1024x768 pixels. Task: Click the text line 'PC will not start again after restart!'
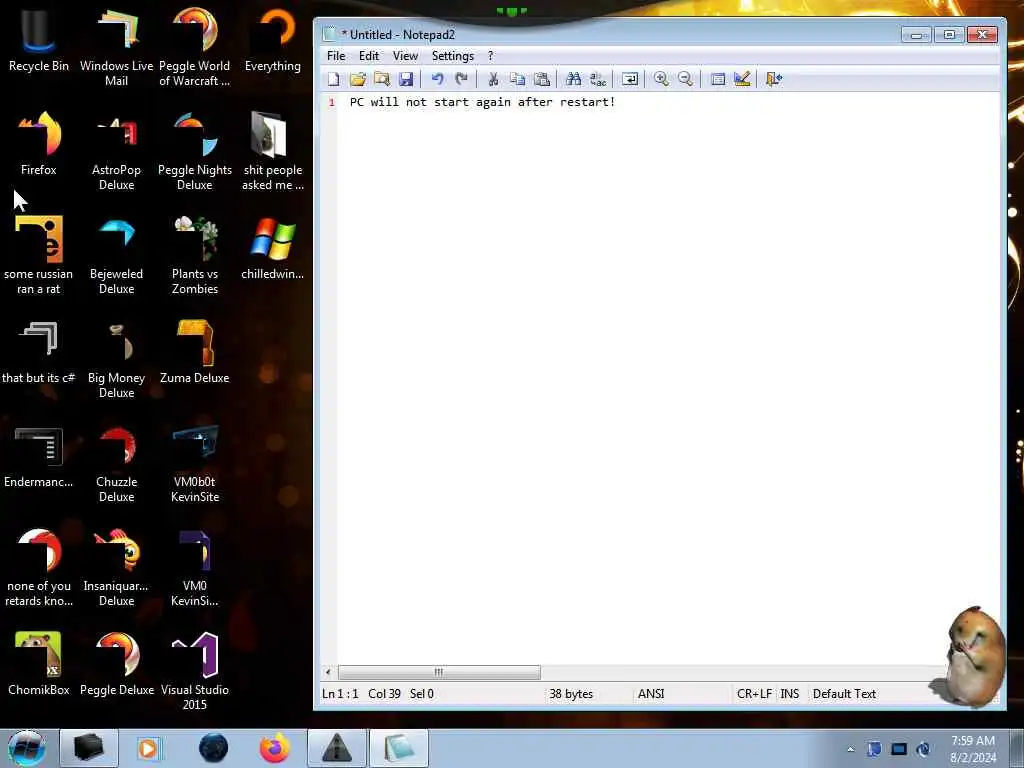click(483, 102)
